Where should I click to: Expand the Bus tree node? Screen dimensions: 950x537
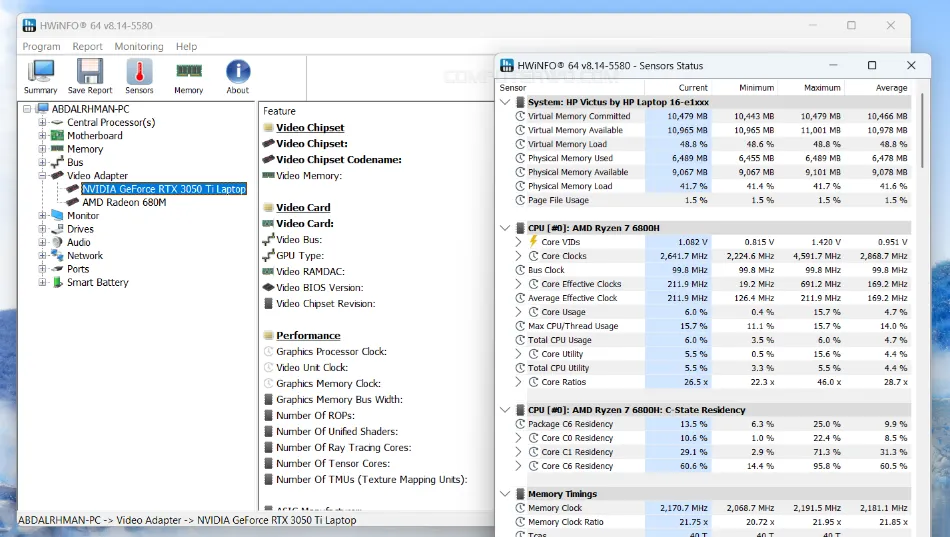point(42,162)
